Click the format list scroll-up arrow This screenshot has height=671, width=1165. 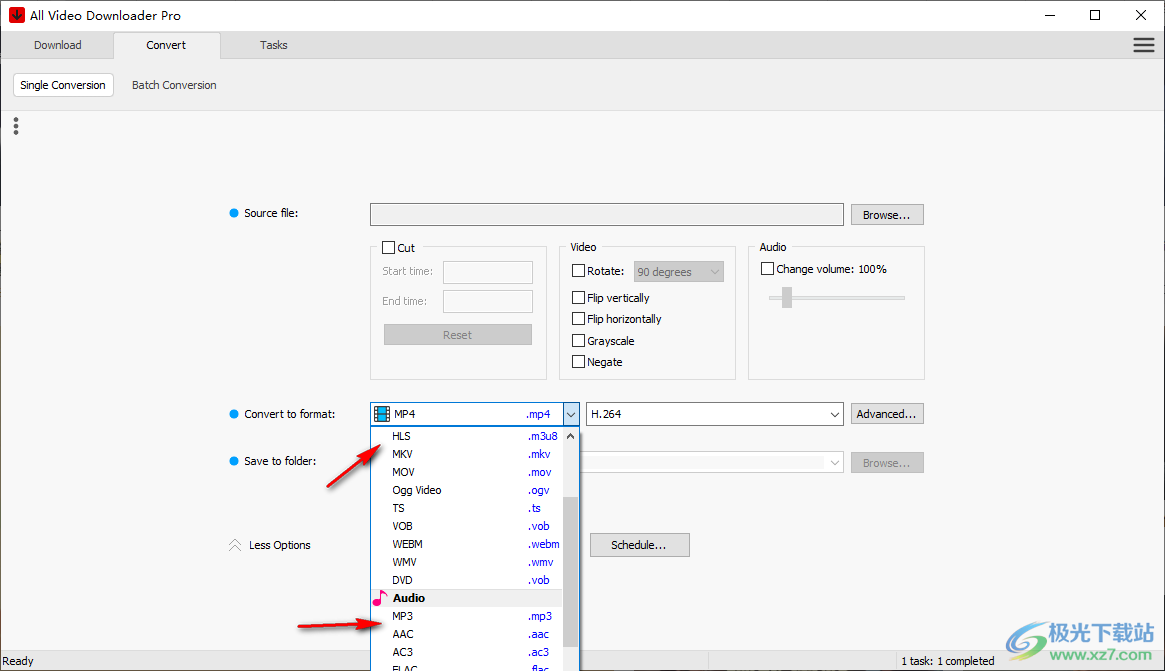(x=570, y=436)
